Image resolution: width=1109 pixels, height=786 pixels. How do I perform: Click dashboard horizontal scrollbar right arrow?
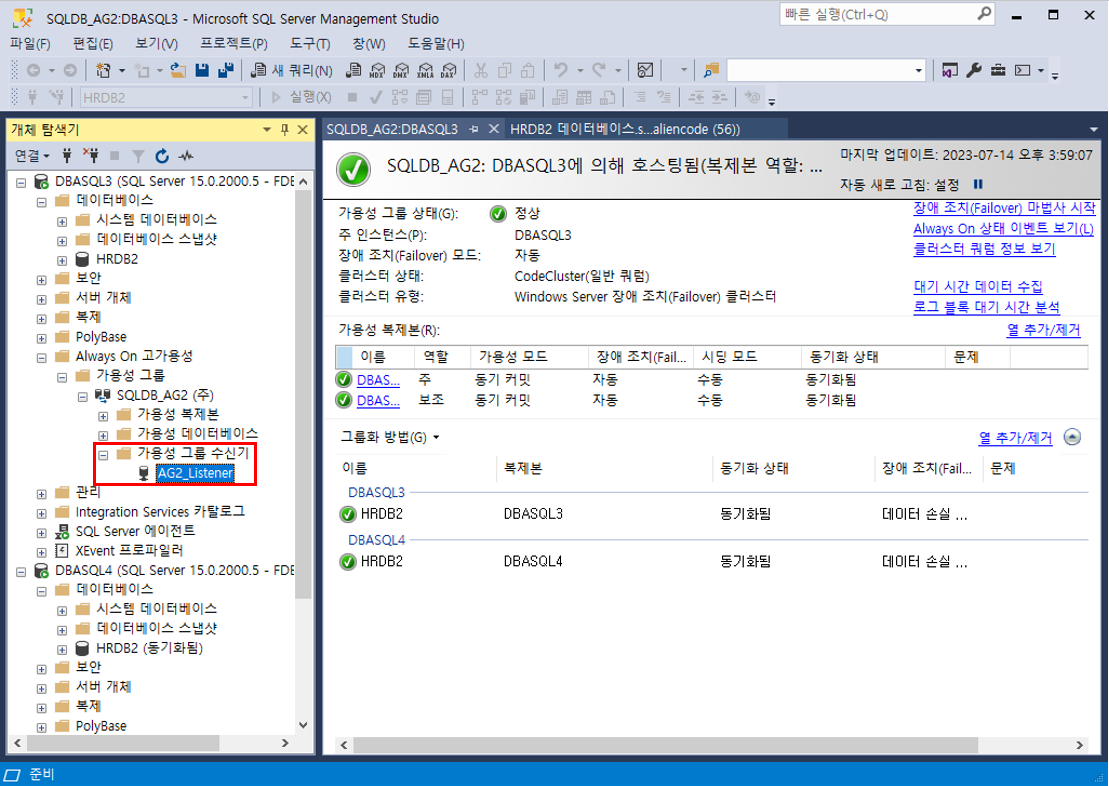tap(1080, 745)
